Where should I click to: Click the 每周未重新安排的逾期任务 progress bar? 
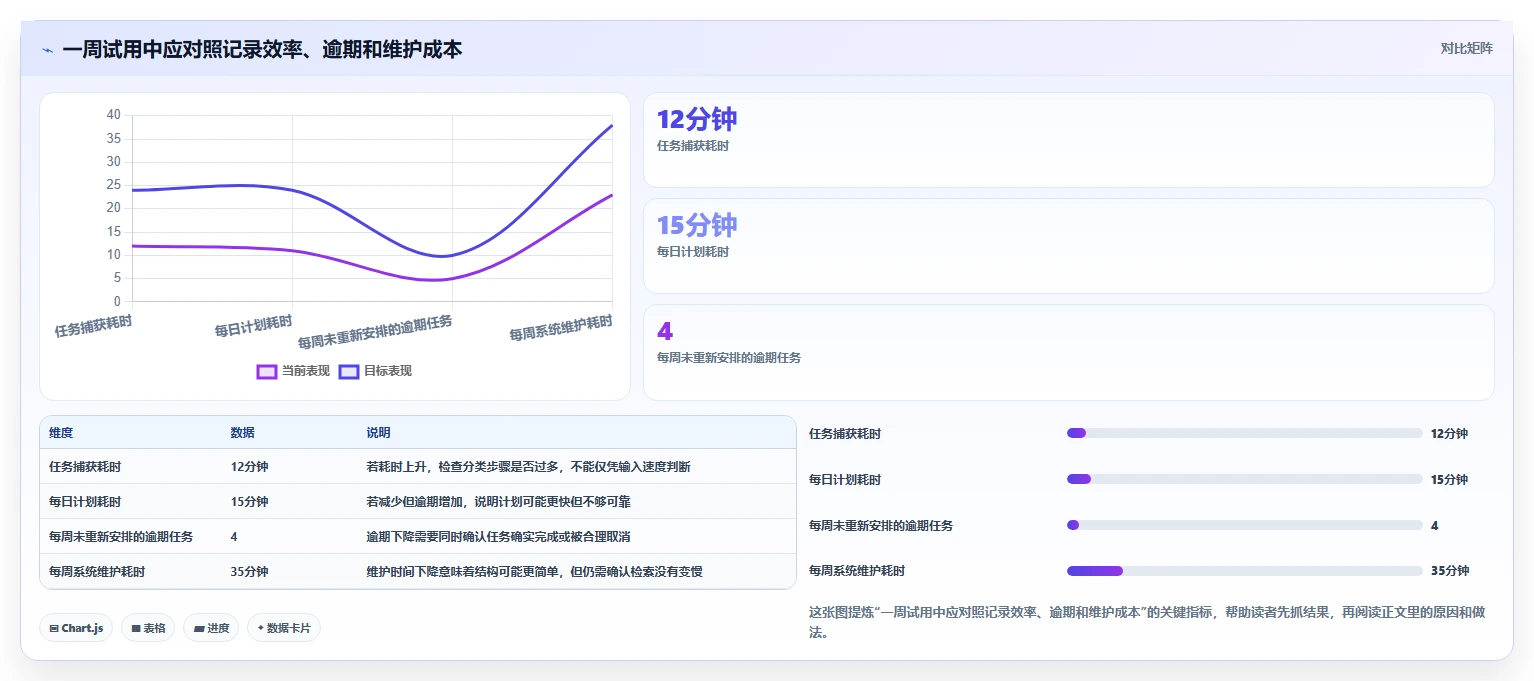(1244, 525)
